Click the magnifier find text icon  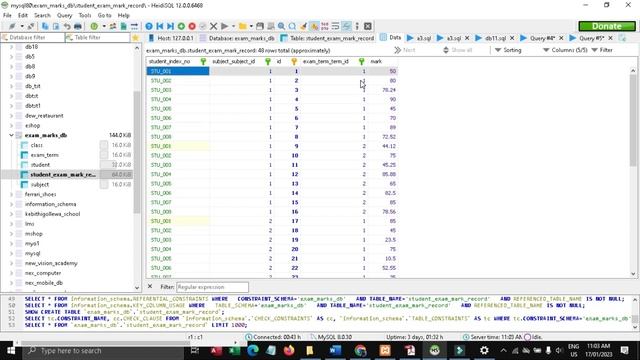click(x=281, y=26)
